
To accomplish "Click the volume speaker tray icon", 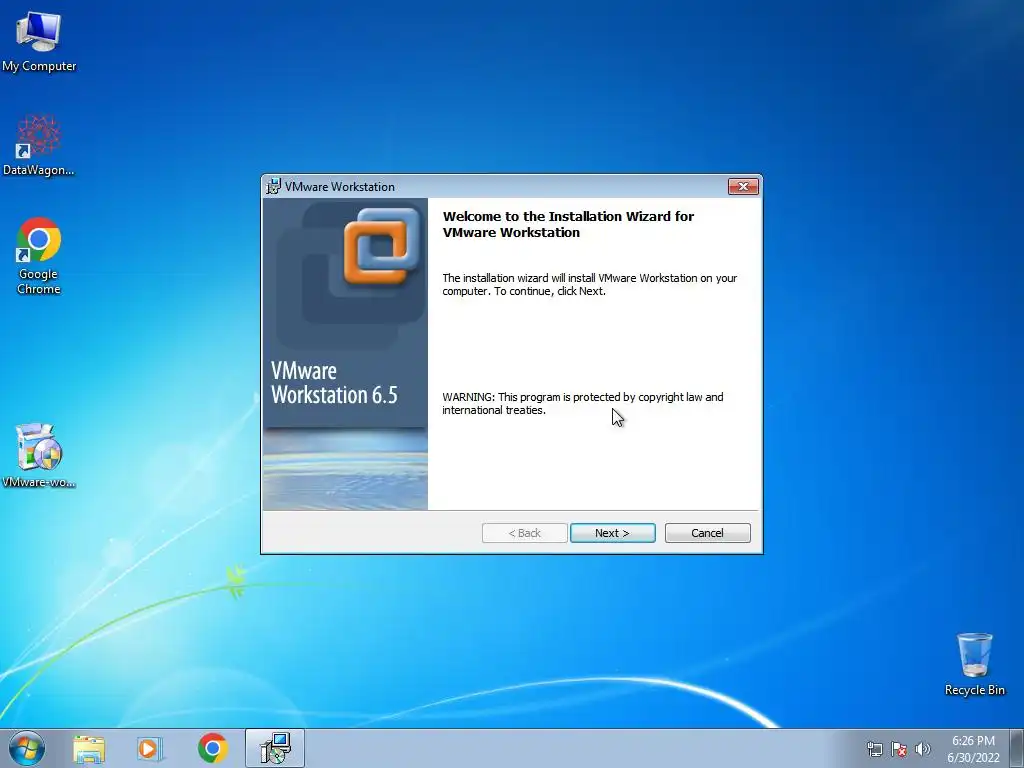I will click(923, 749).
